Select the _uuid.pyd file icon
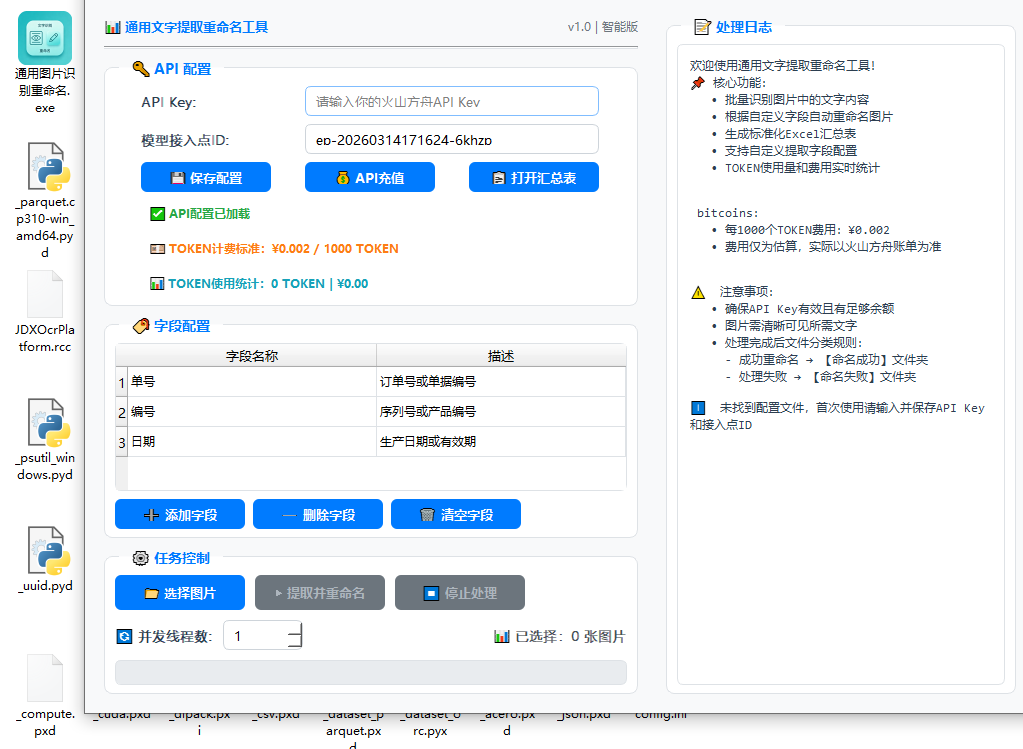1023x749 pixels. (45, 550)
